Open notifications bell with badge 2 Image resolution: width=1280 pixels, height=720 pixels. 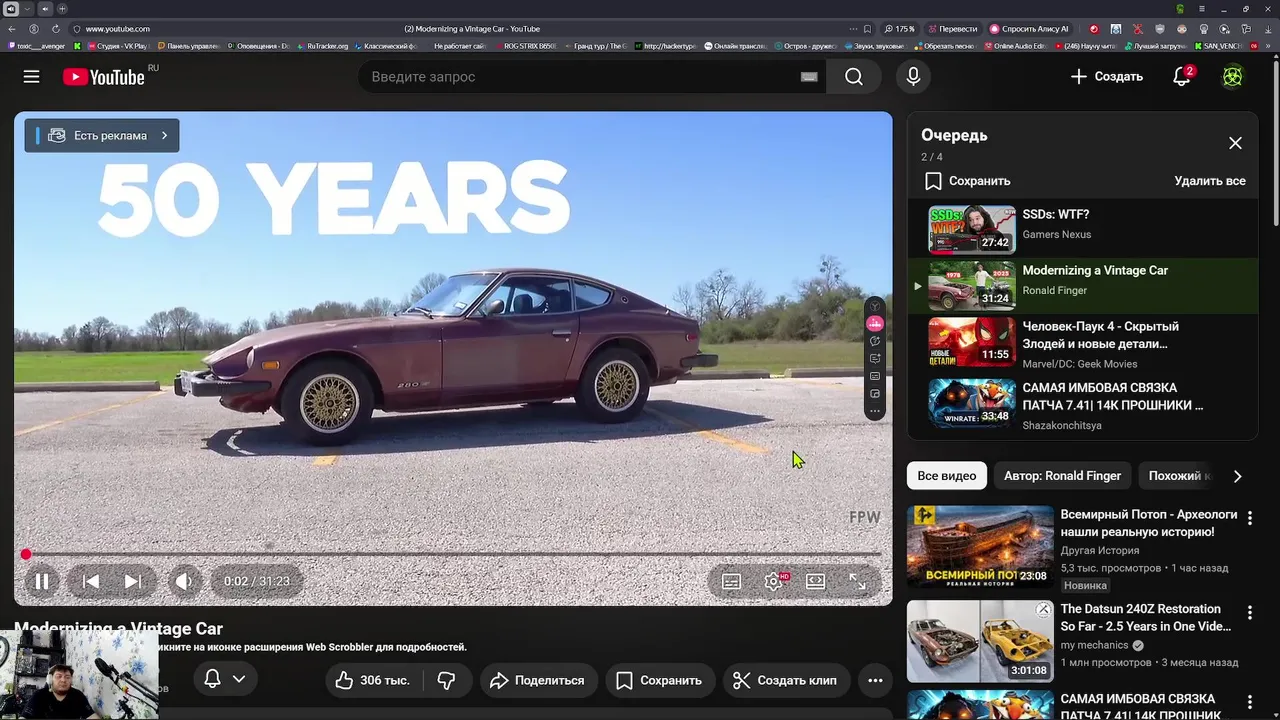click(x=1182, y=77)
